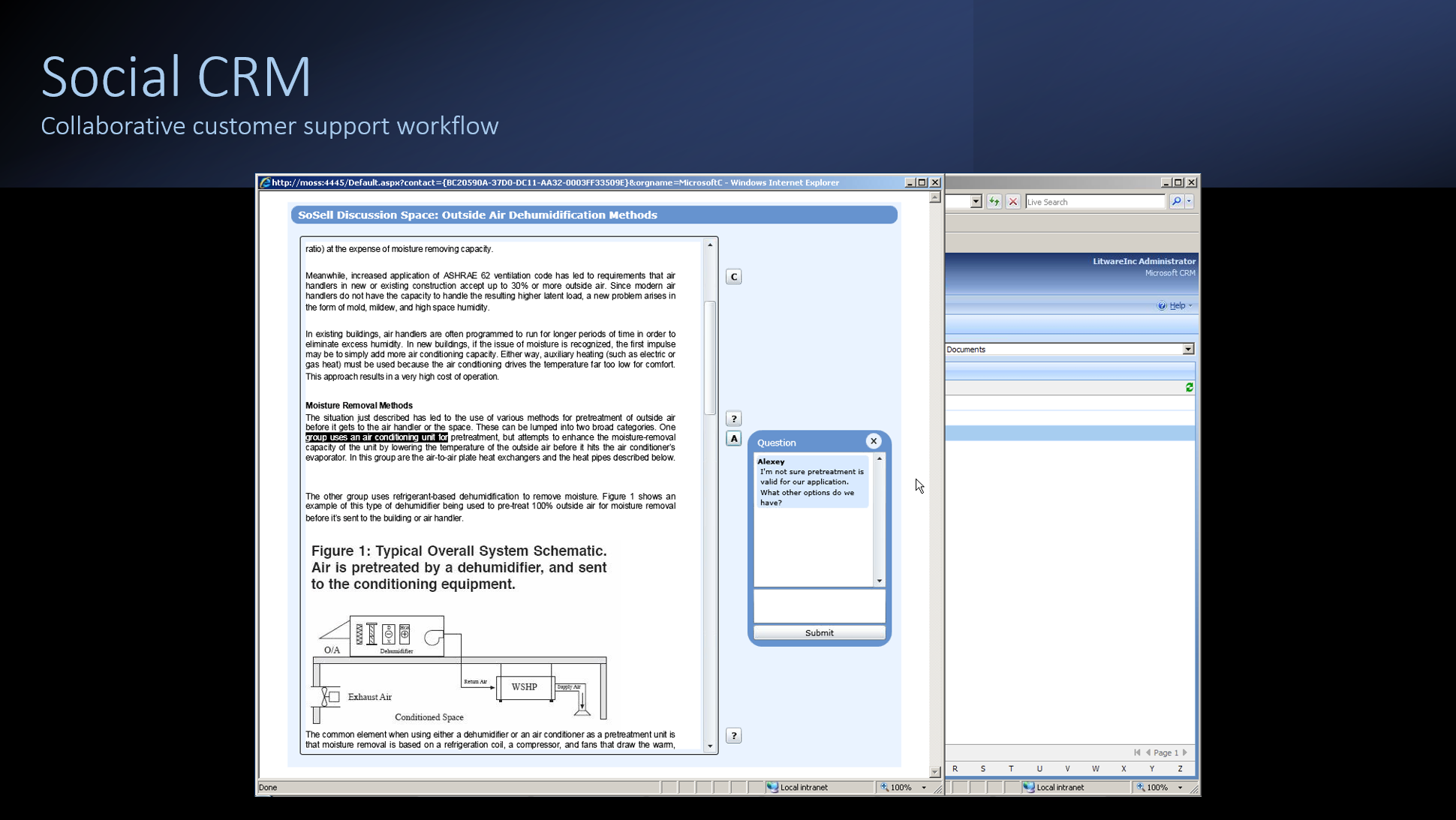This screenshot has width=1456, height=820.
Task: Filter the CRM list by letter S
Action: pos(982,769)
